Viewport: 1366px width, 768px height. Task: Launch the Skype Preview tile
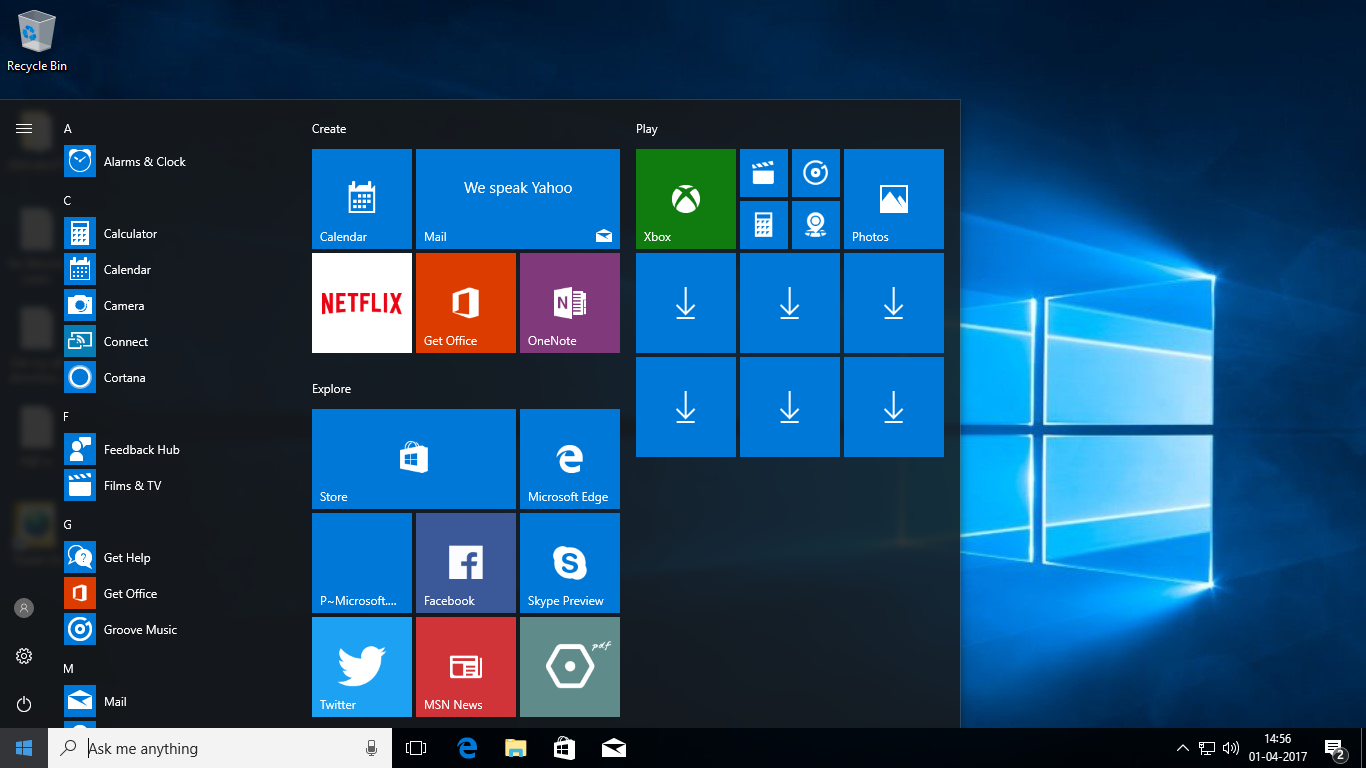570,563
